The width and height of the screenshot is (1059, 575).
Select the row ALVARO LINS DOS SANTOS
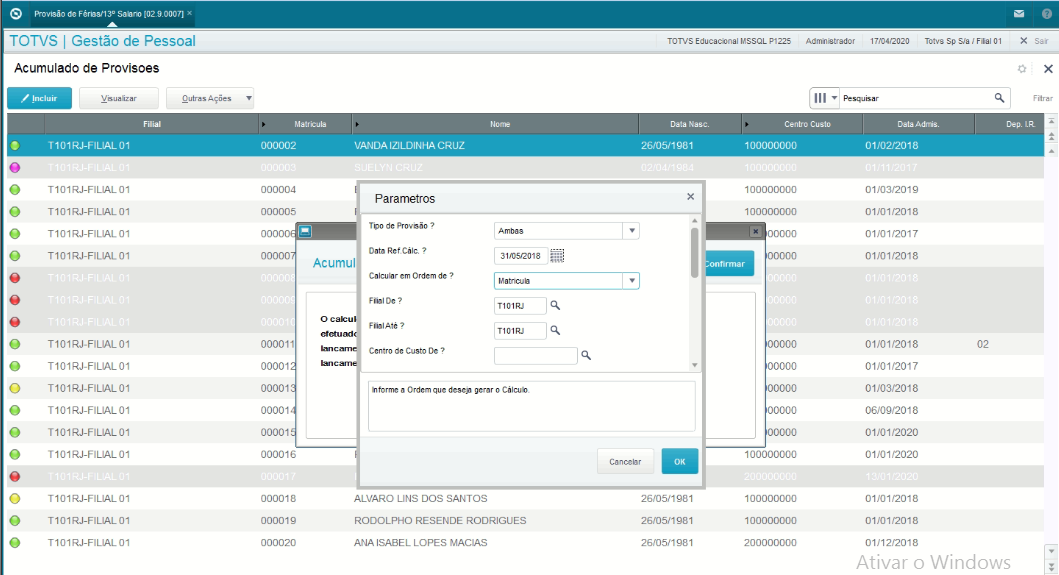[x=525, y=499]
